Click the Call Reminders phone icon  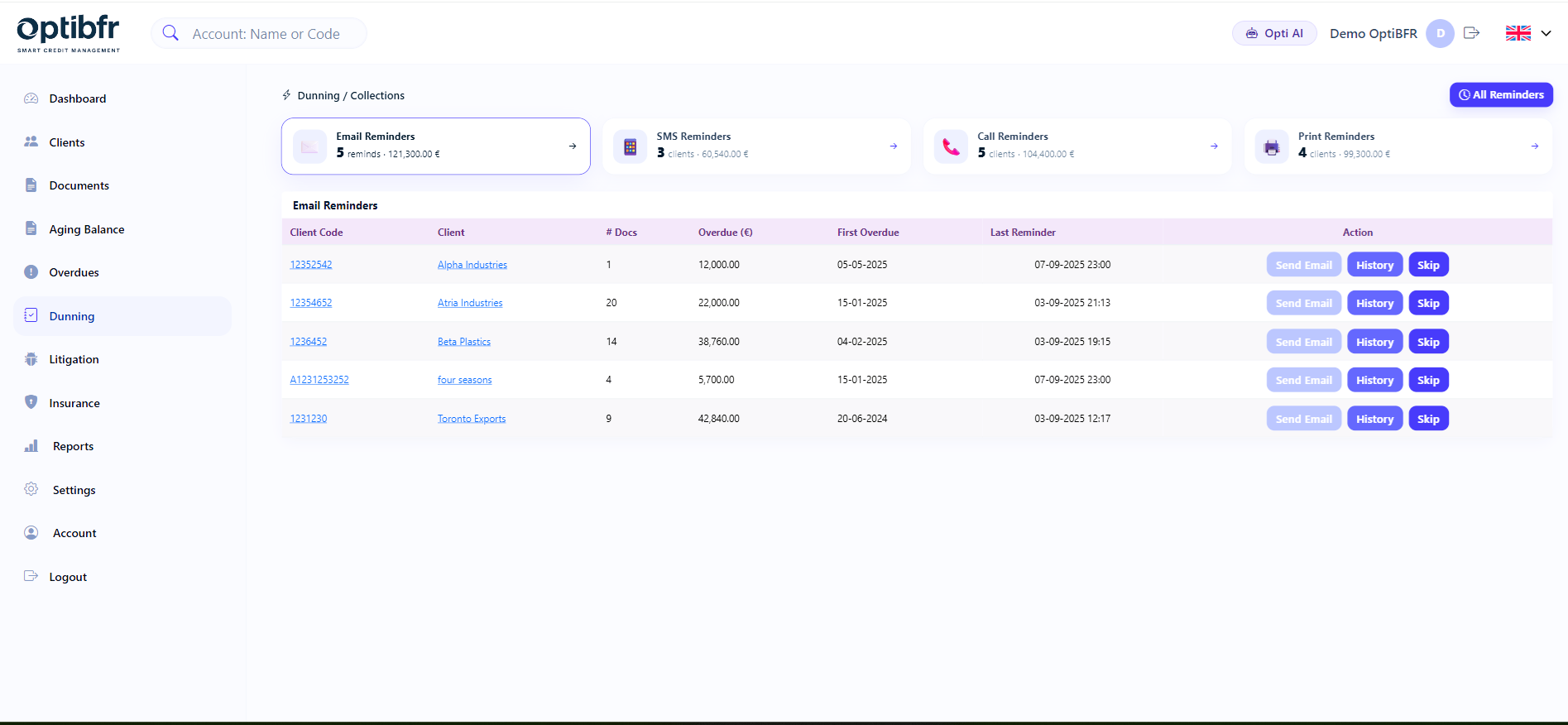[951, 147]
